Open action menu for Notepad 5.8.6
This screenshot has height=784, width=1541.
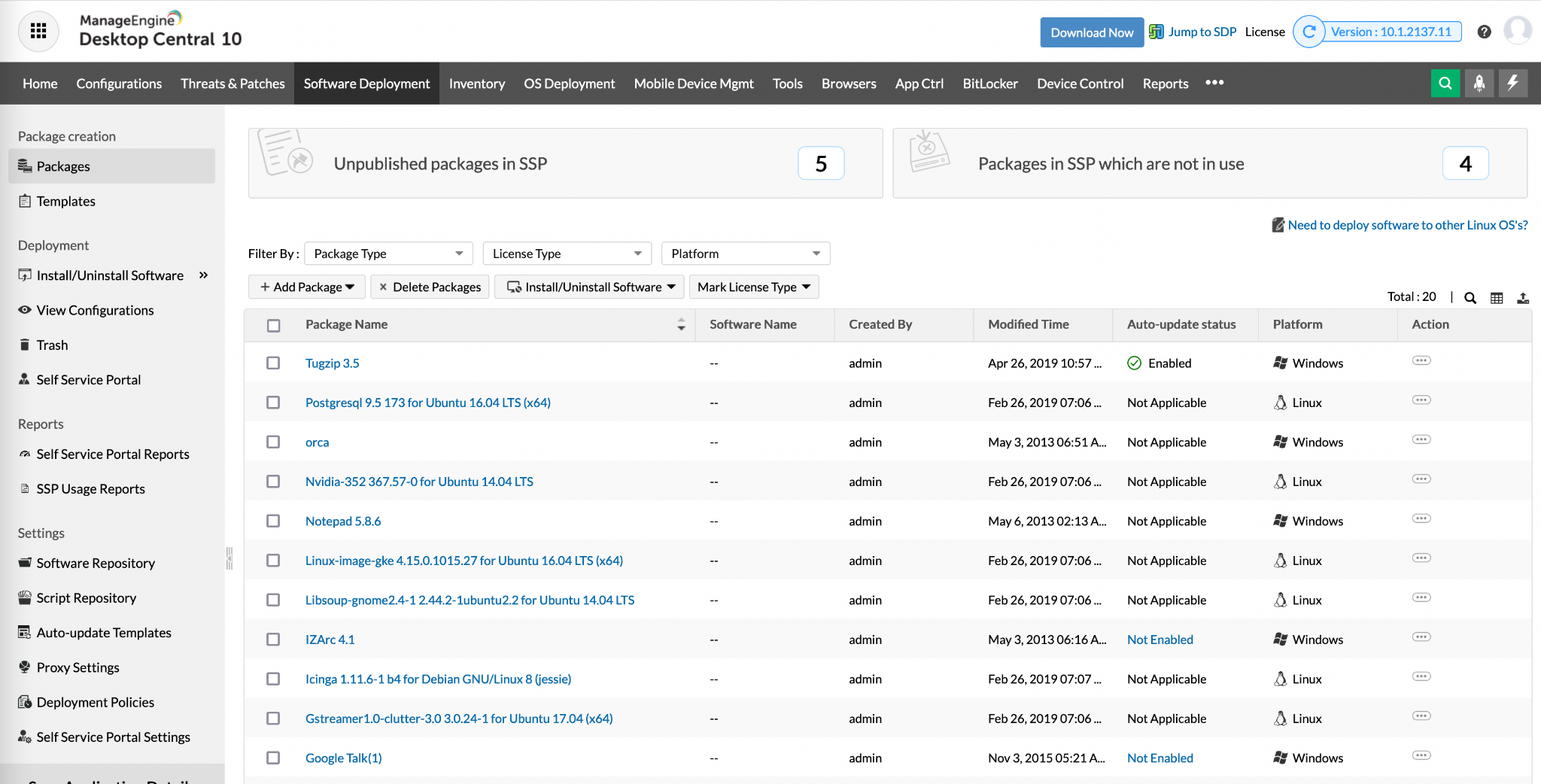pyautogui.click(x=1421, y=518)
